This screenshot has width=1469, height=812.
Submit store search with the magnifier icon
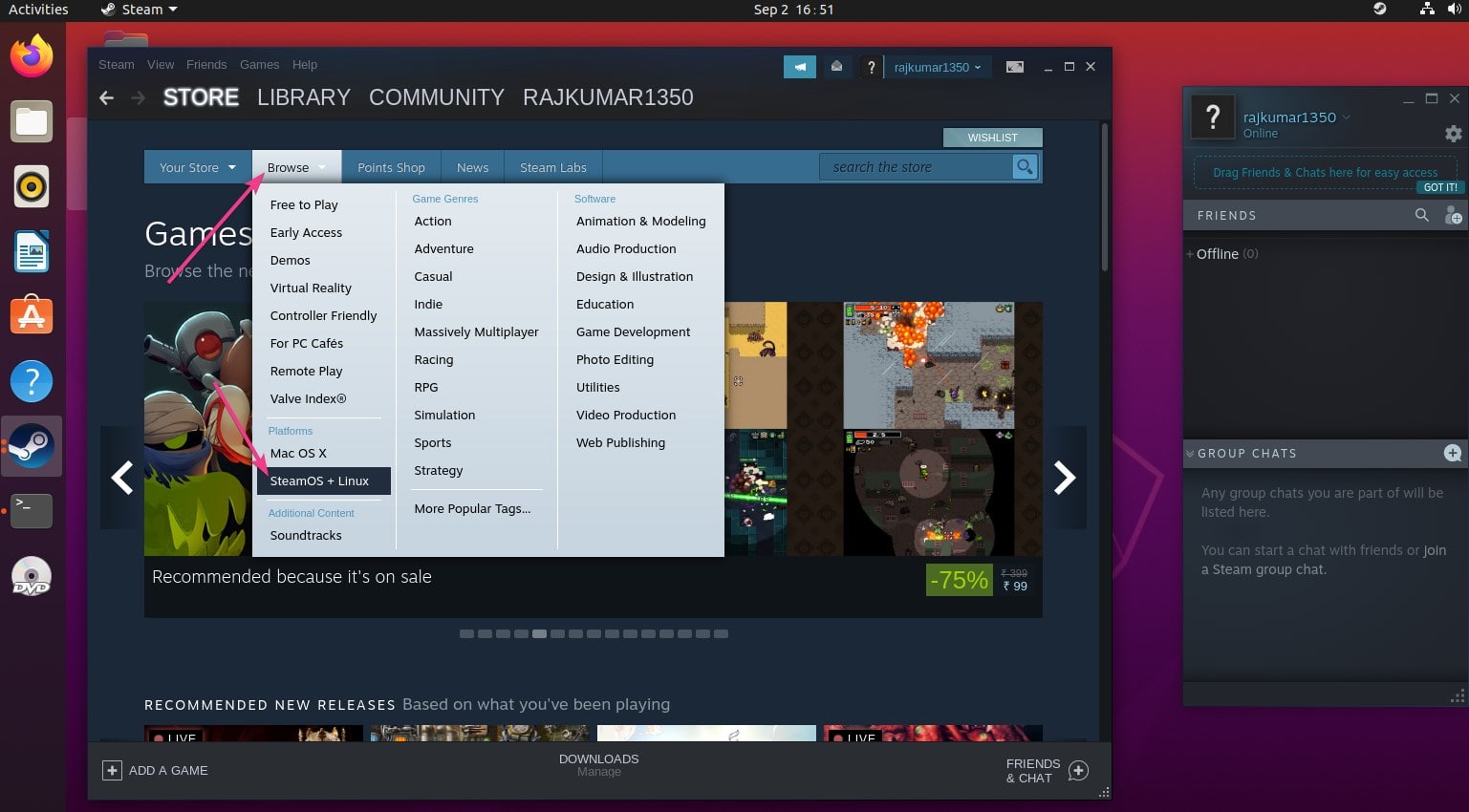click(x=1025, y=166)
